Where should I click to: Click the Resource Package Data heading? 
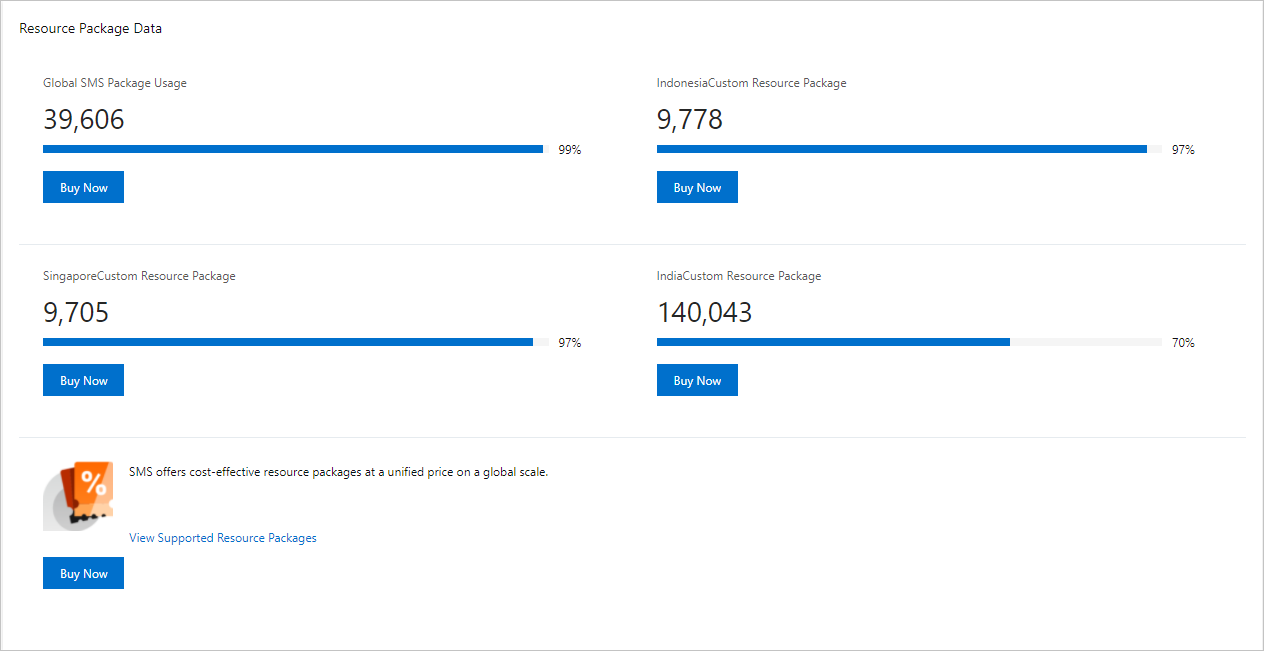point(91,29)
